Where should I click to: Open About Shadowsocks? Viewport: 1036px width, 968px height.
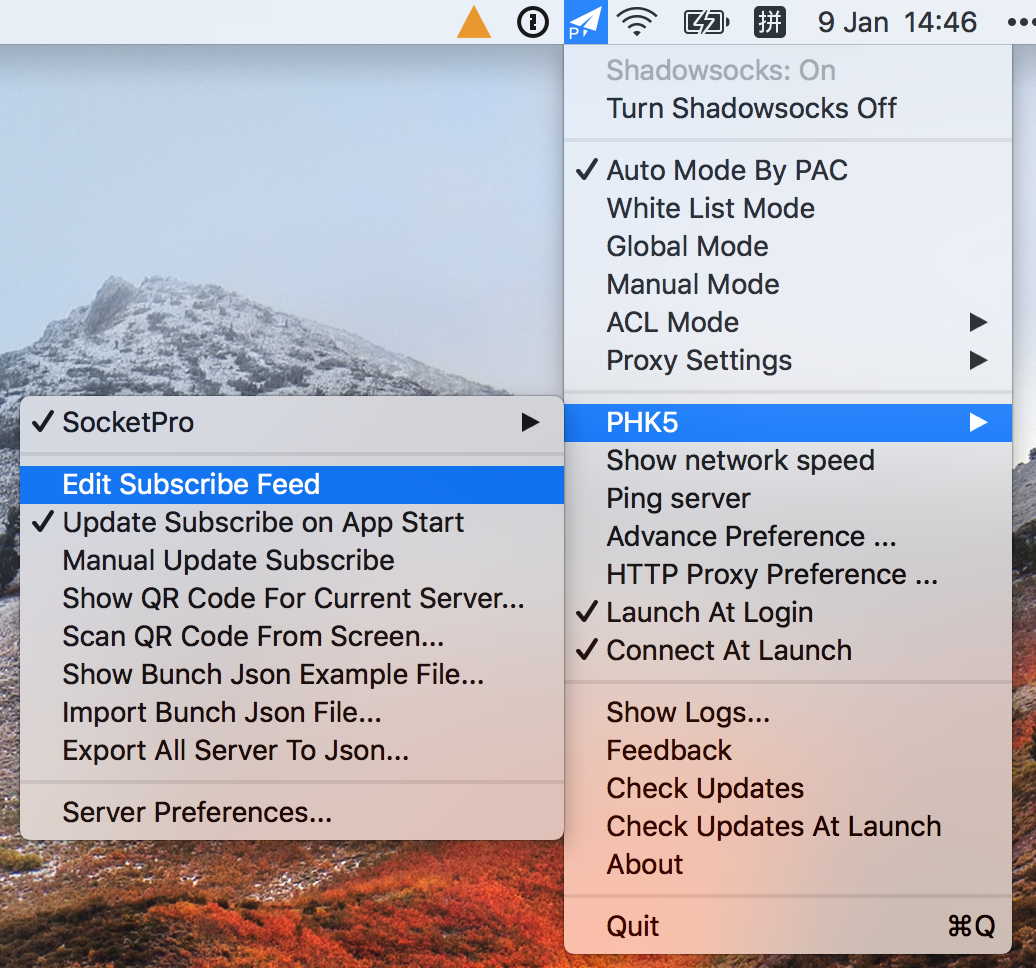(x=788, y=865)
